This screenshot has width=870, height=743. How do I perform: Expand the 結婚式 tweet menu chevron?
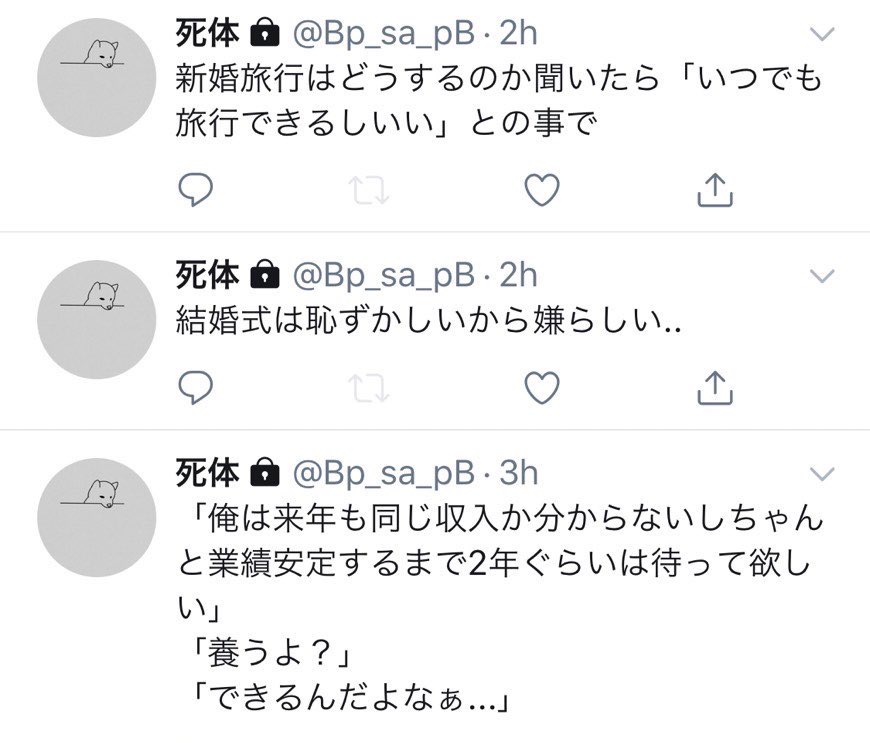coord(821,274)
